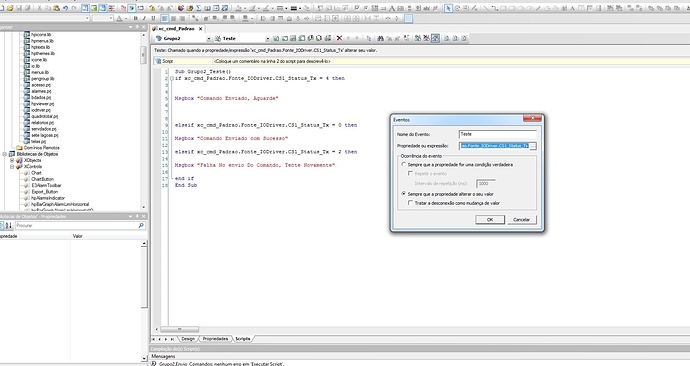Select 'alterar o seu valor' radio option
The image size is (690, 366).
point(403,194)
